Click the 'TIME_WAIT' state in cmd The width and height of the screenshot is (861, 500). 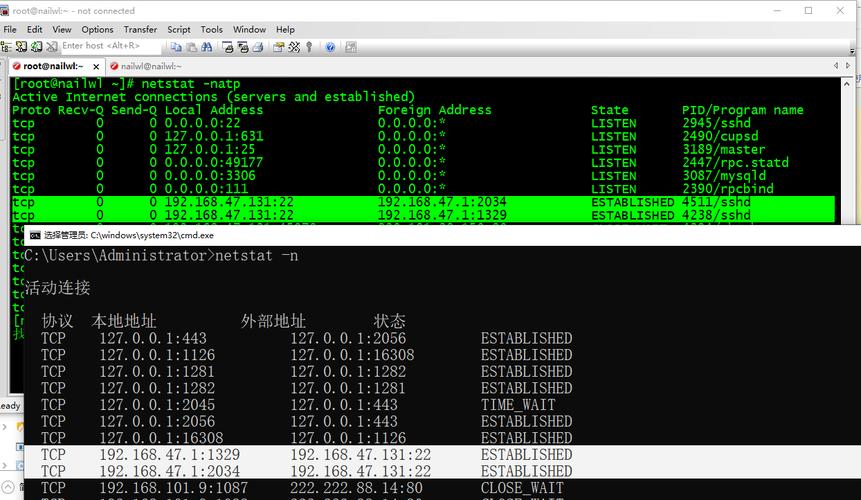(518, 405)
